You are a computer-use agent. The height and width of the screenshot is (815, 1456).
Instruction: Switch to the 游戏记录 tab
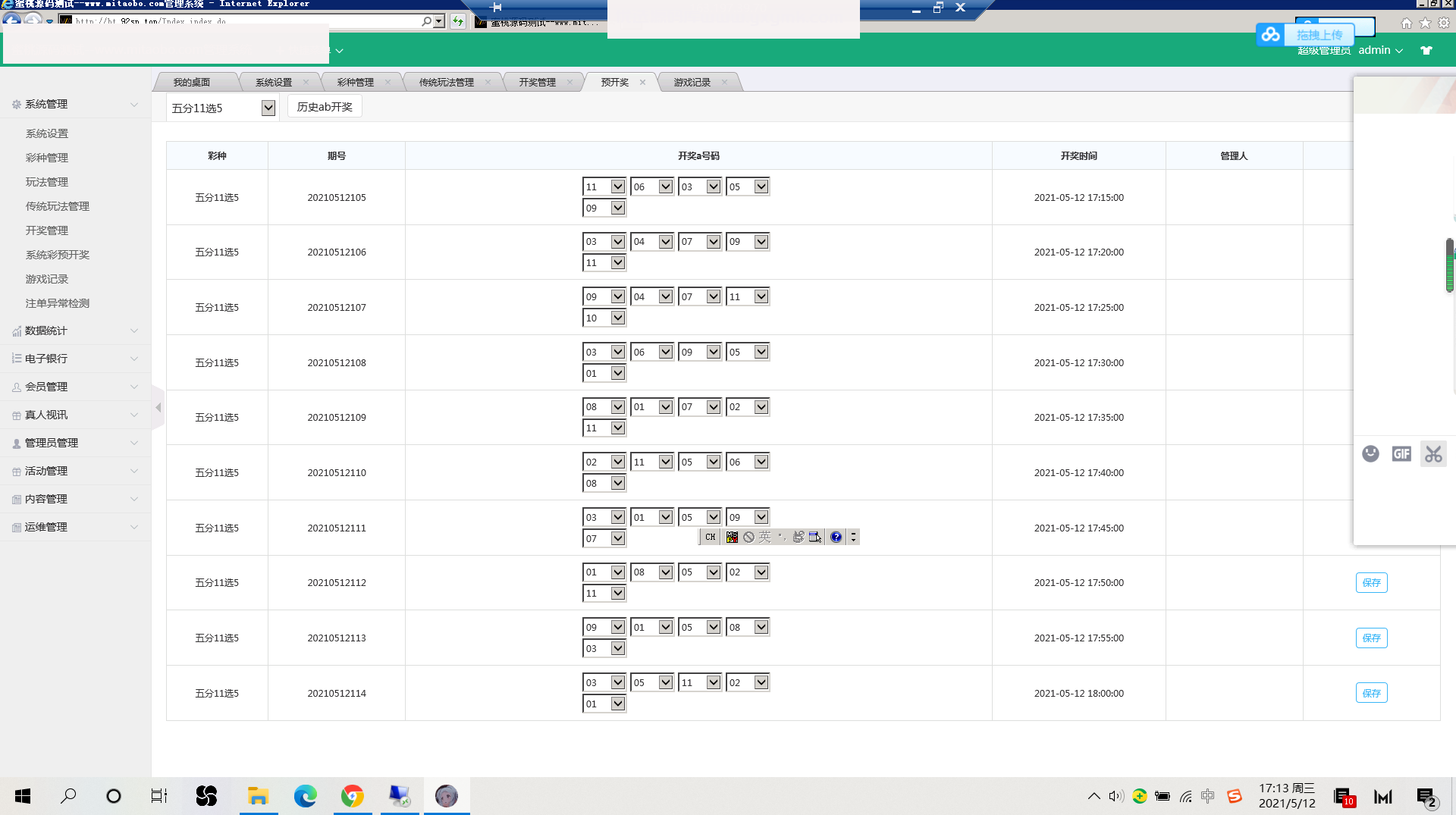[x=692, y=83]
